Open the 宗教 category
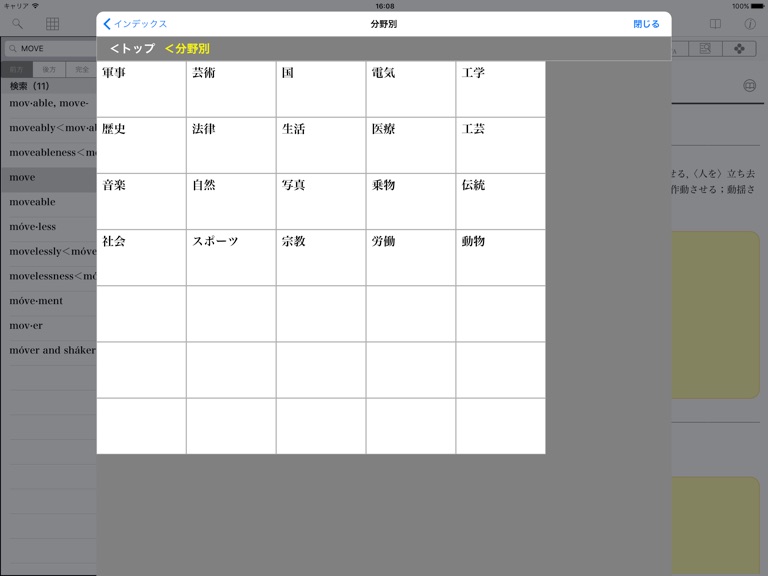The height and width of the screenshot is (576, 768). 321,258
